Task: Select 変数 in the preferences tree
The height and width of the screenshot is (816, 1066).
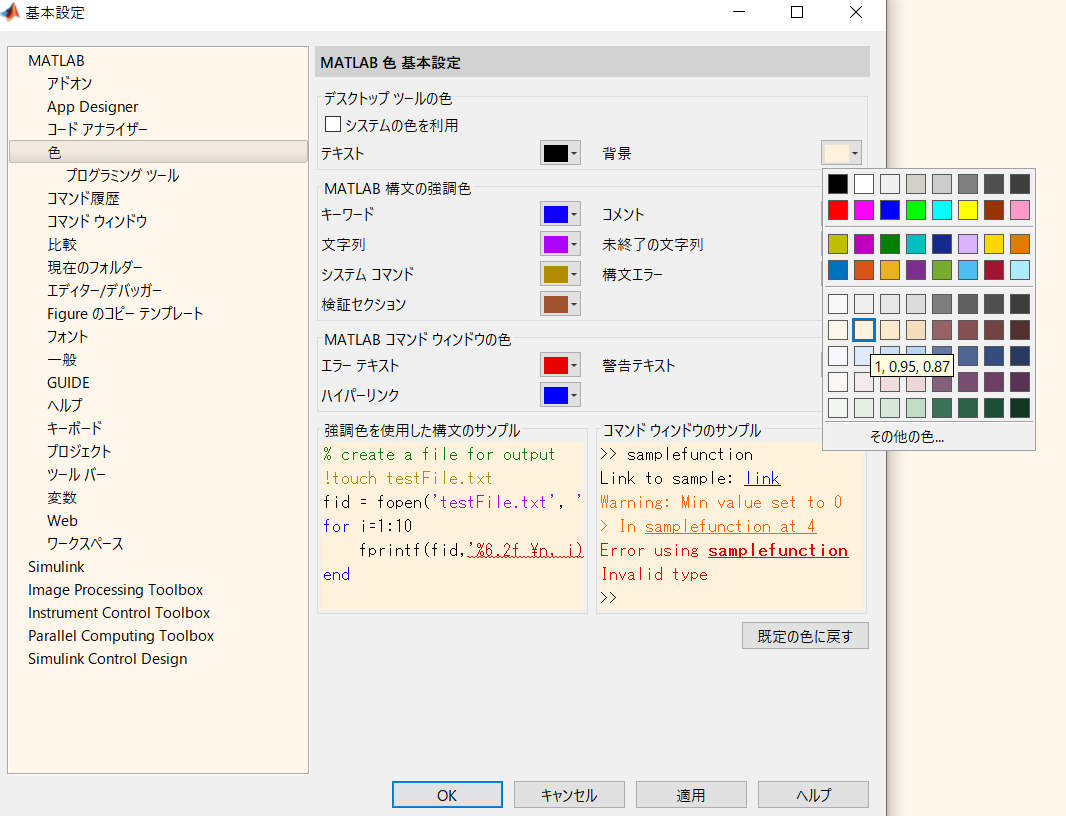Action: pos(62,498)
